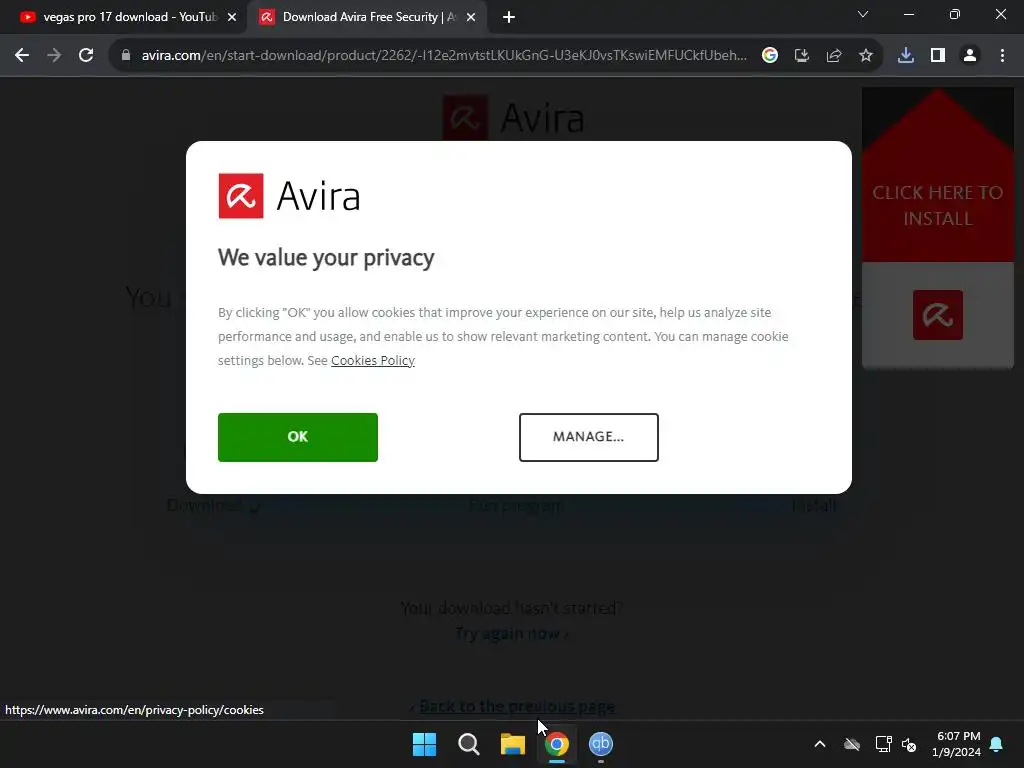Screen dimensions: 1024x768
Task: Bookmark this page with the star icon
Action: coord(866,56)
